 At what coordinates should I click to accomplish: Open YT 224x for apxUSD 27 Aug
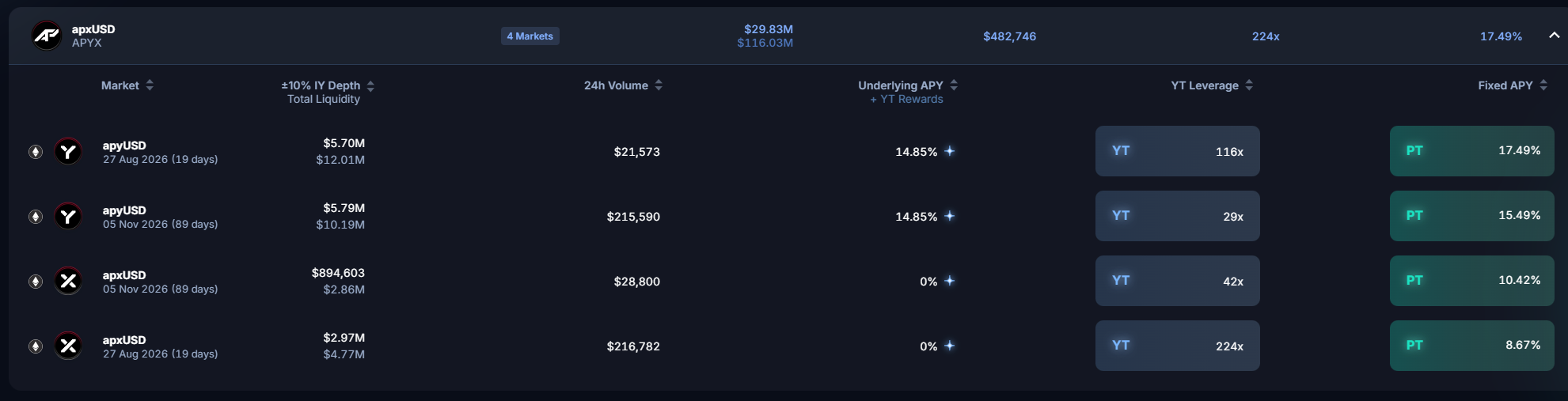[x=1178, y=346]
